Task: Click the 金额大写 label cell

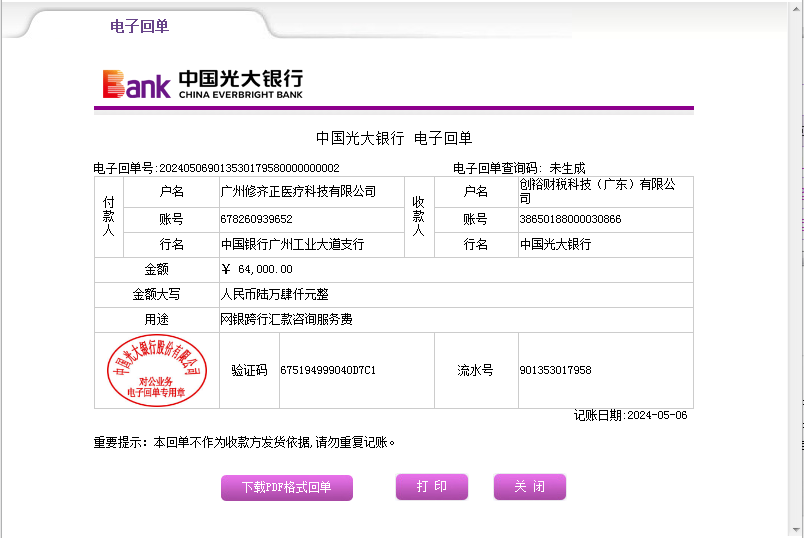Action: click(x=156, y=294)
